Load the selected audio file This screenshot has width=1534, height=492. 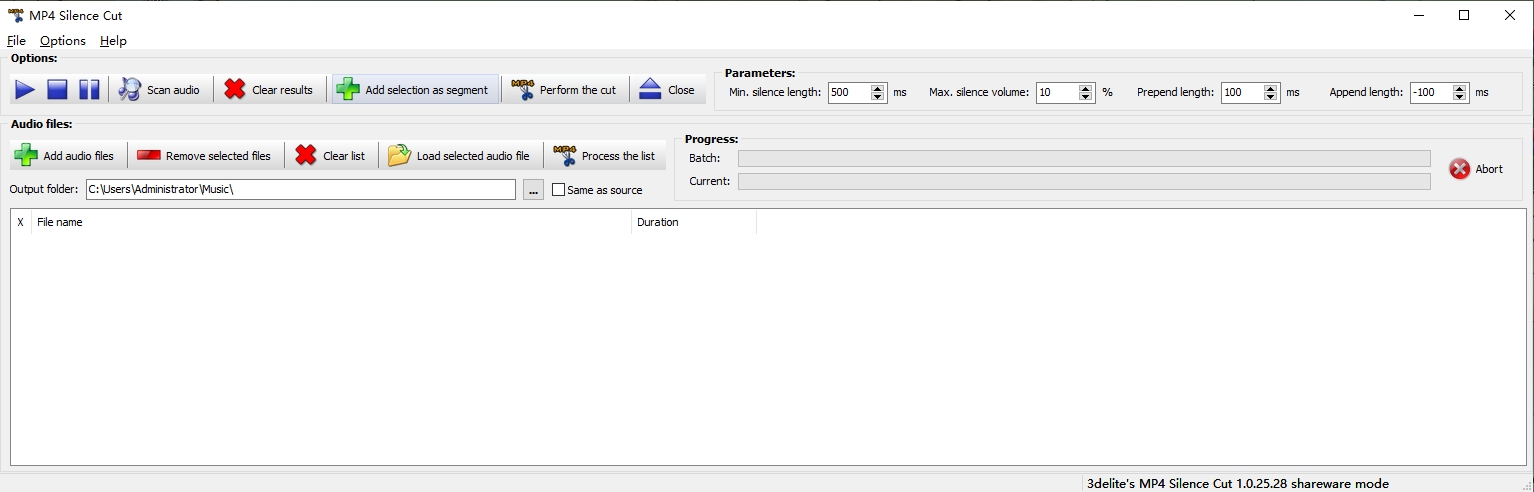(460, 156)
